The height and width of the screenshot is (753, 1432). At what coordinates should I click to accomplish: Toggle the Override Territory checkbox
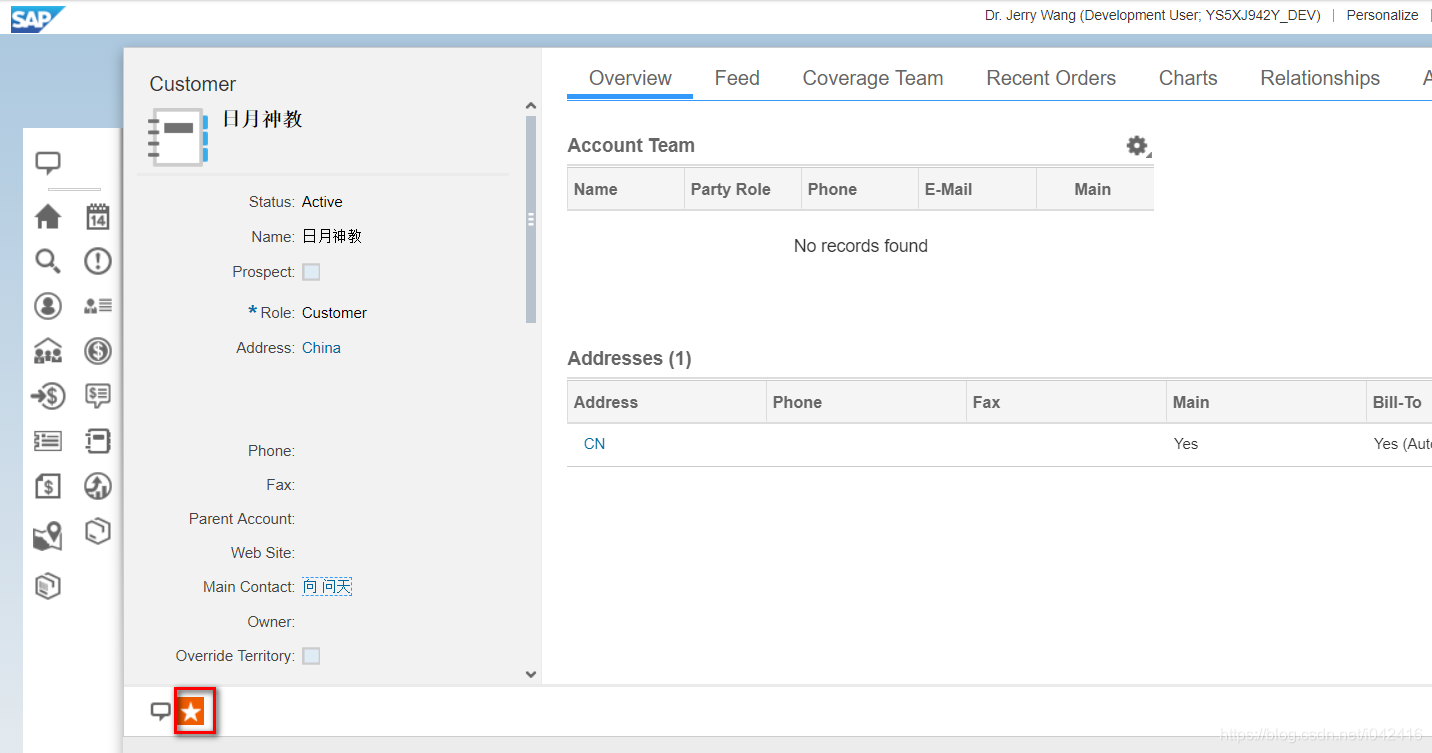pyautogui.click(x=311, y=656)
